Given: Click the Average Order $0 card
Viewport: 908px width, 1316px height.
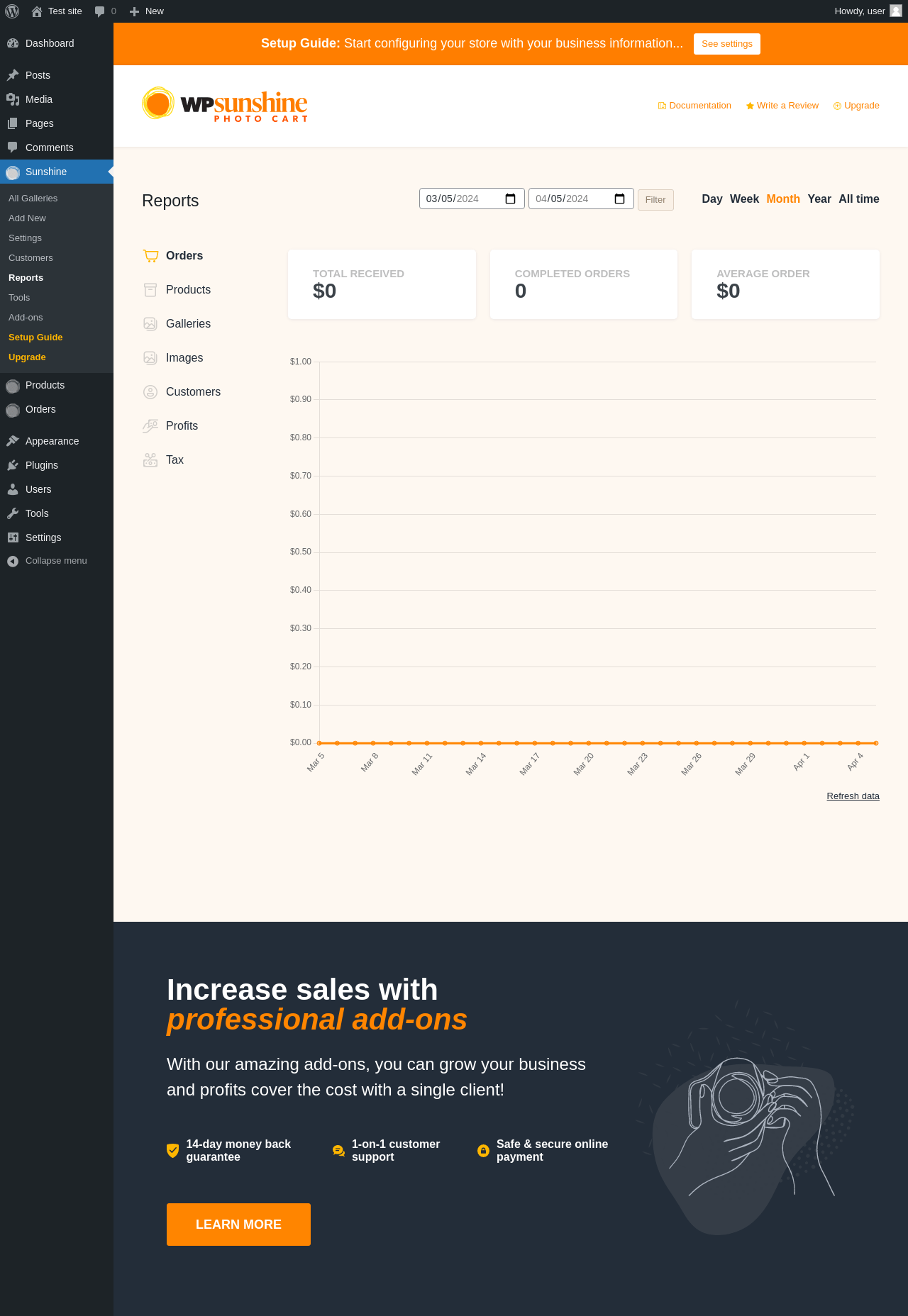Looking at the screenshot, I should [785, 284].
